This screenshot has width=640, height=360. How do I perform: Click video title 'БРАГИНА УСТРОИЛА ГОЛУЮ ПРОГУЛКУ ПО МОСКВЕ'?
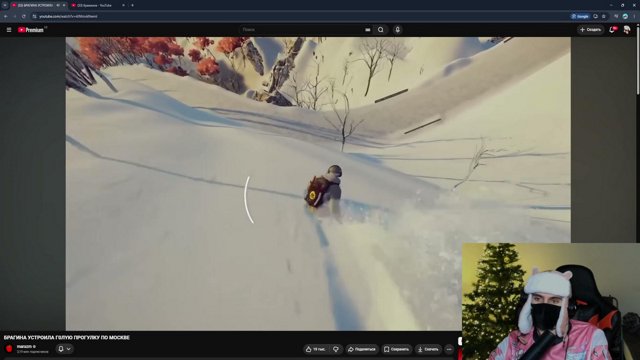coord(67,338)
